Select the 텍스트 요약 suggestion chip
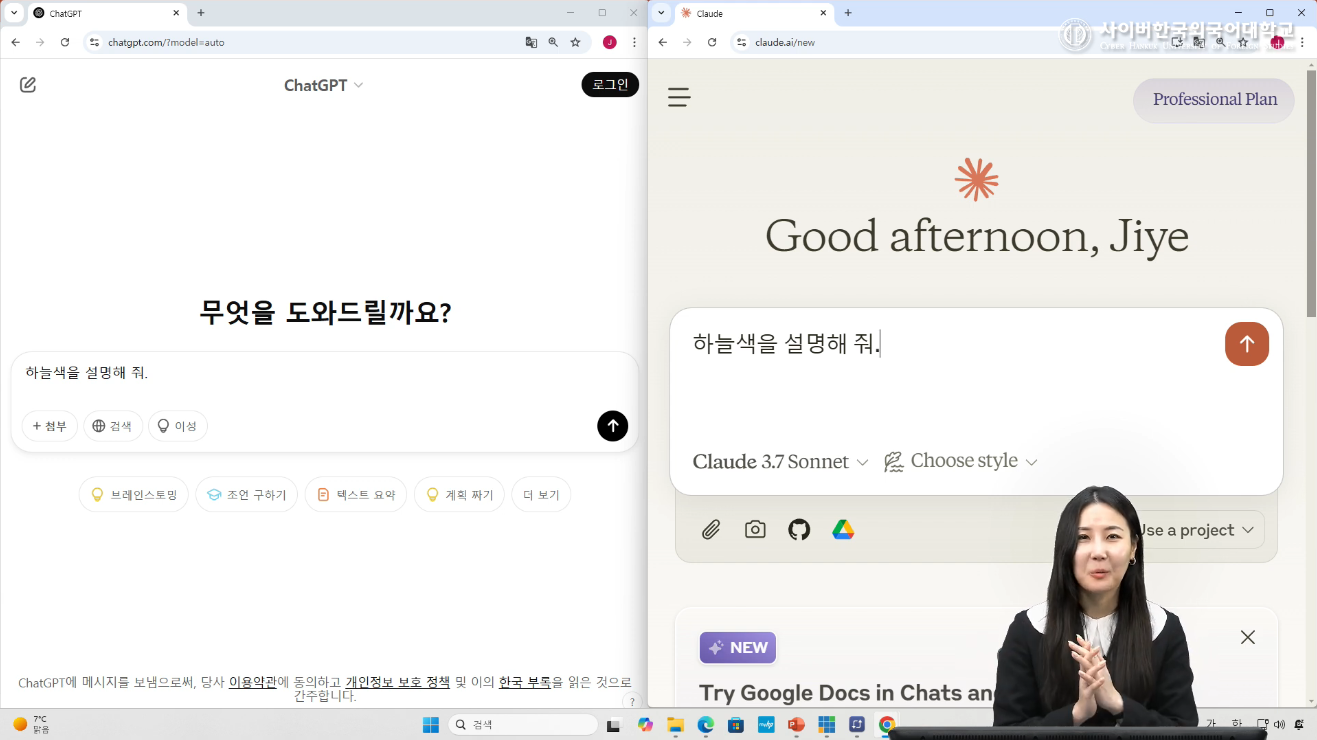1317x740 pixels. 356,494
